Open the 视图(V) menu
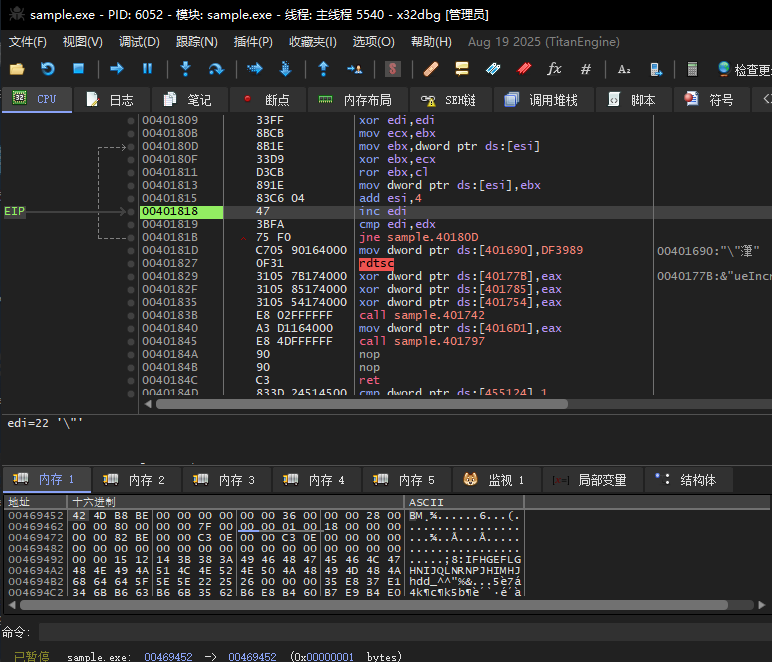This screenshot has width=772, height=662. click(83, 42)
